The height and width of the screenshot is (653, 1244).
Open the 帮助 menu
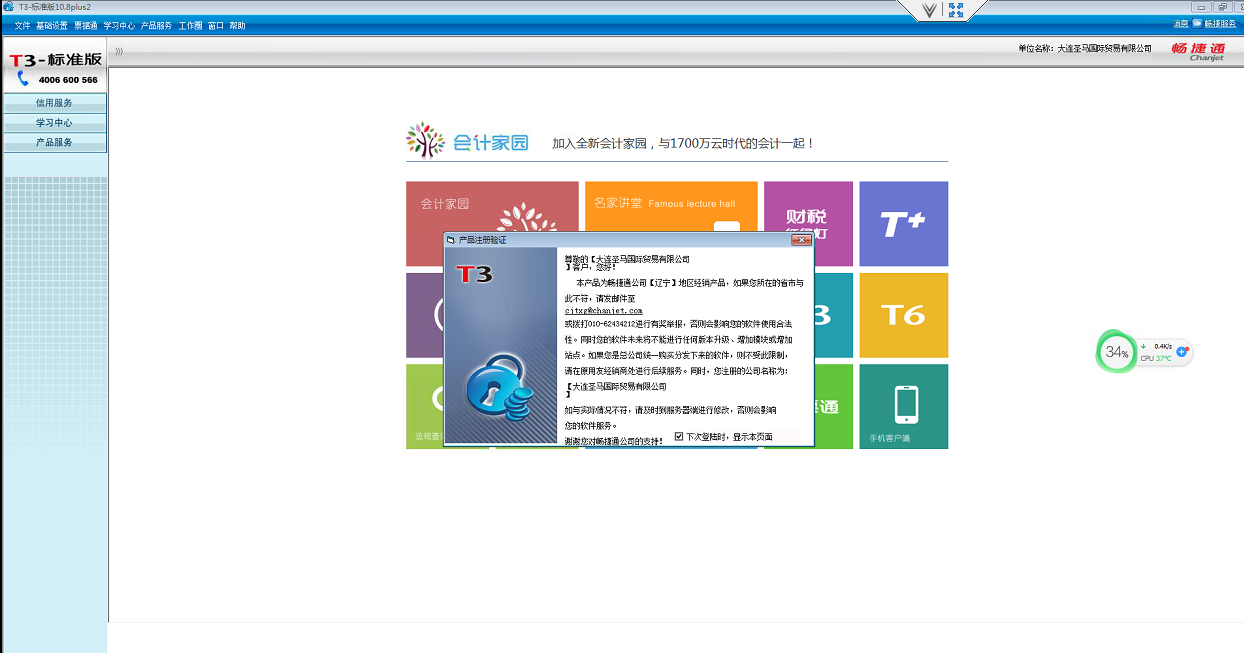[237, 25]
